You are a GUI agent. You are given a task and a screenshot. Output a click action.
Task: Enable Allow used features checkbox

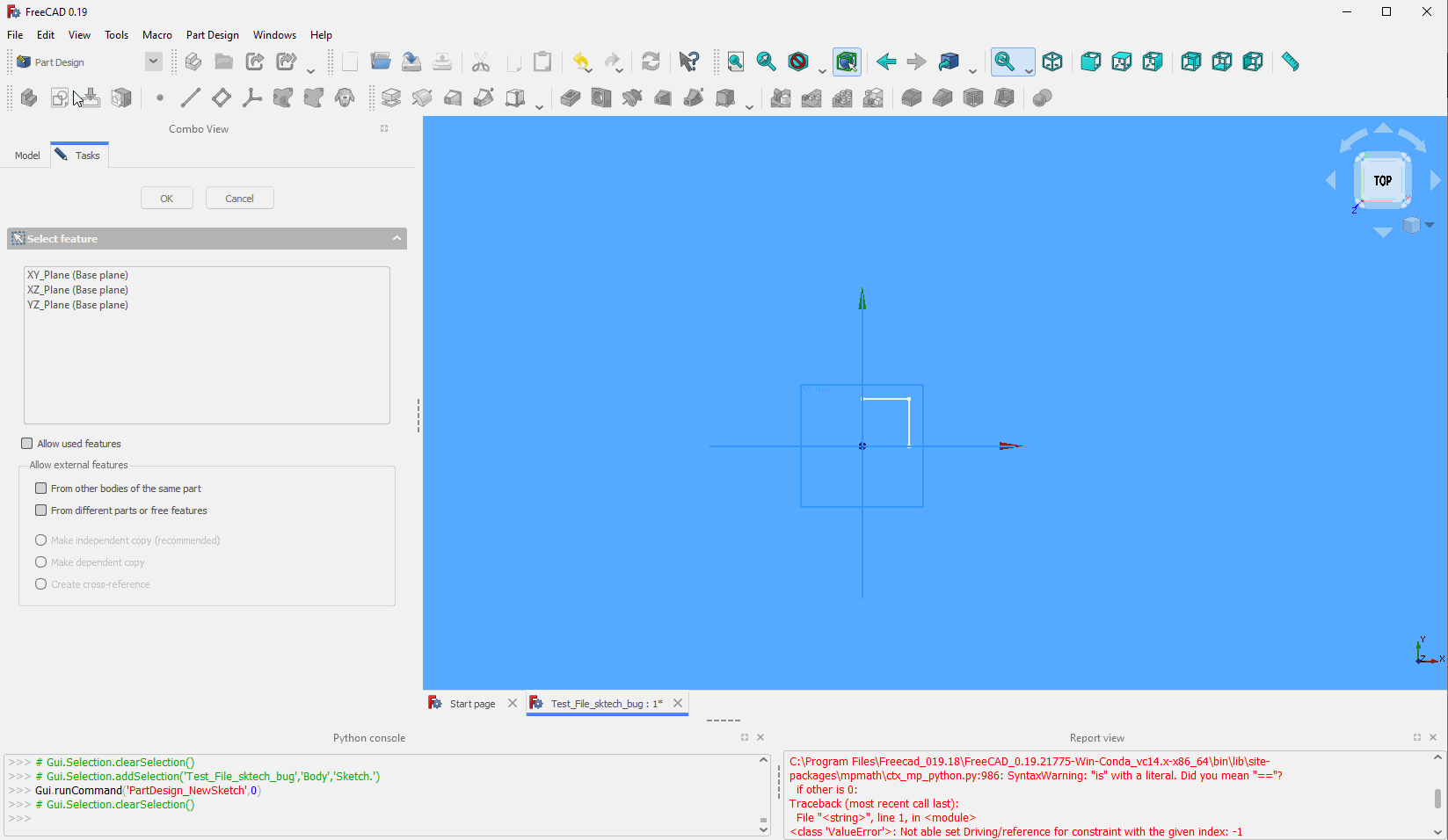pyautogui.click(x=27, y=444)
